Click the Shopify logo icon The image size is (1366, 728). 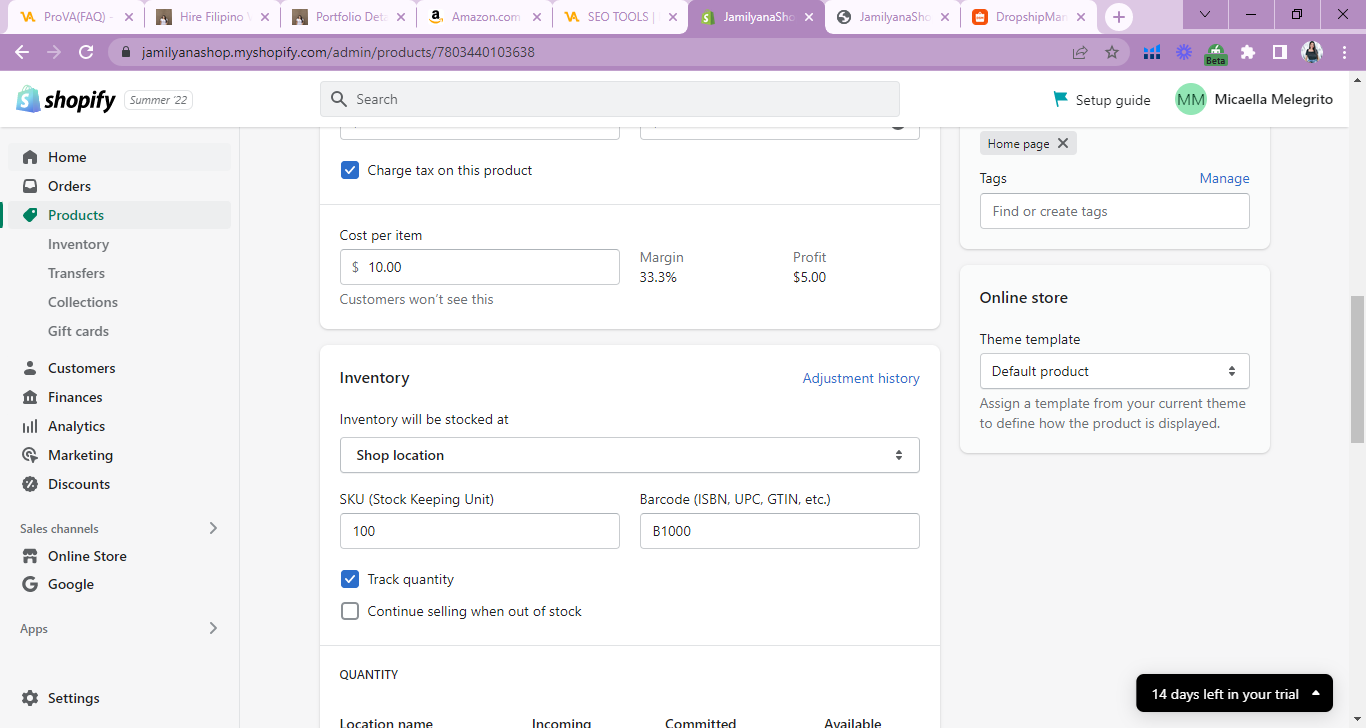tap(28, 99)
